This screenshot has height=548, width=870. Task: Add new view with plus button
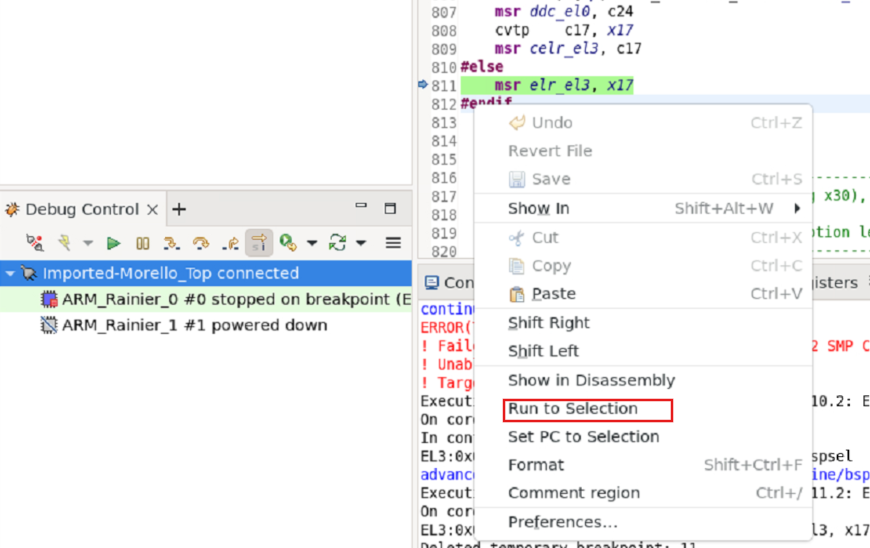click(179, 209)
